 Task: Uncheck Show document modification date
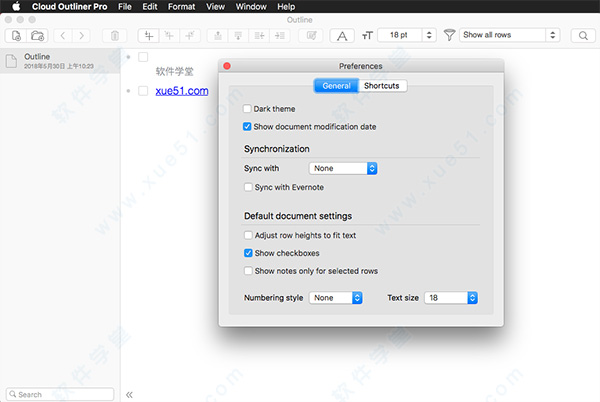(x=247, y=127)
